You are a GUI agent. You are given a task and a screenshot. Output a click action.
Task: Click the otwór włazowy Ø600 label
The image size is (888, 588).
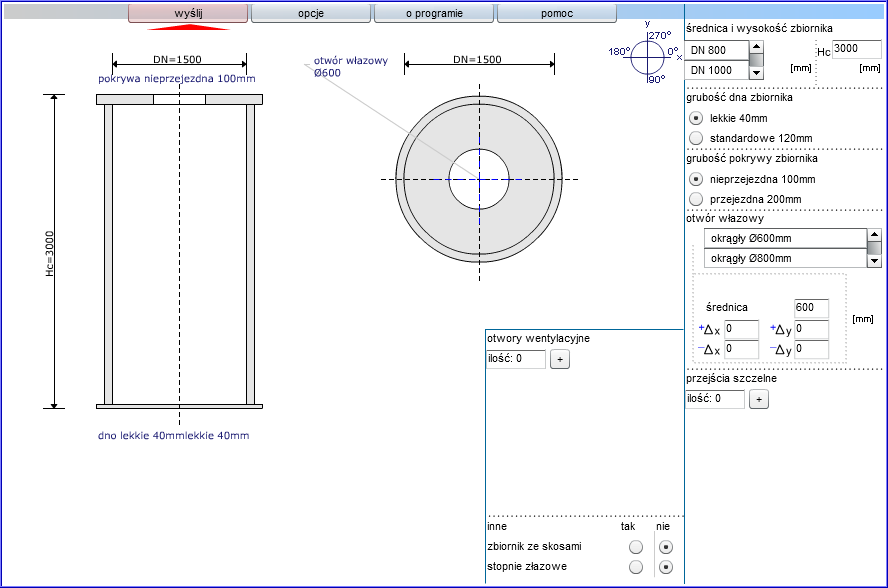tap(351, 66)
